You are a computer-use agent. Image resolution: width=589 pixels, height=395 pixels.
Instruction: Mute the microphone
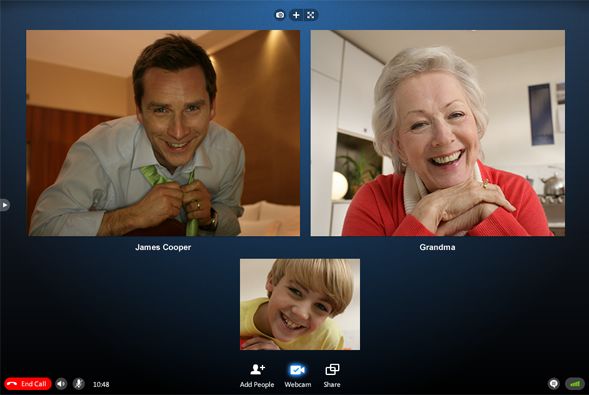coord(79,384)
